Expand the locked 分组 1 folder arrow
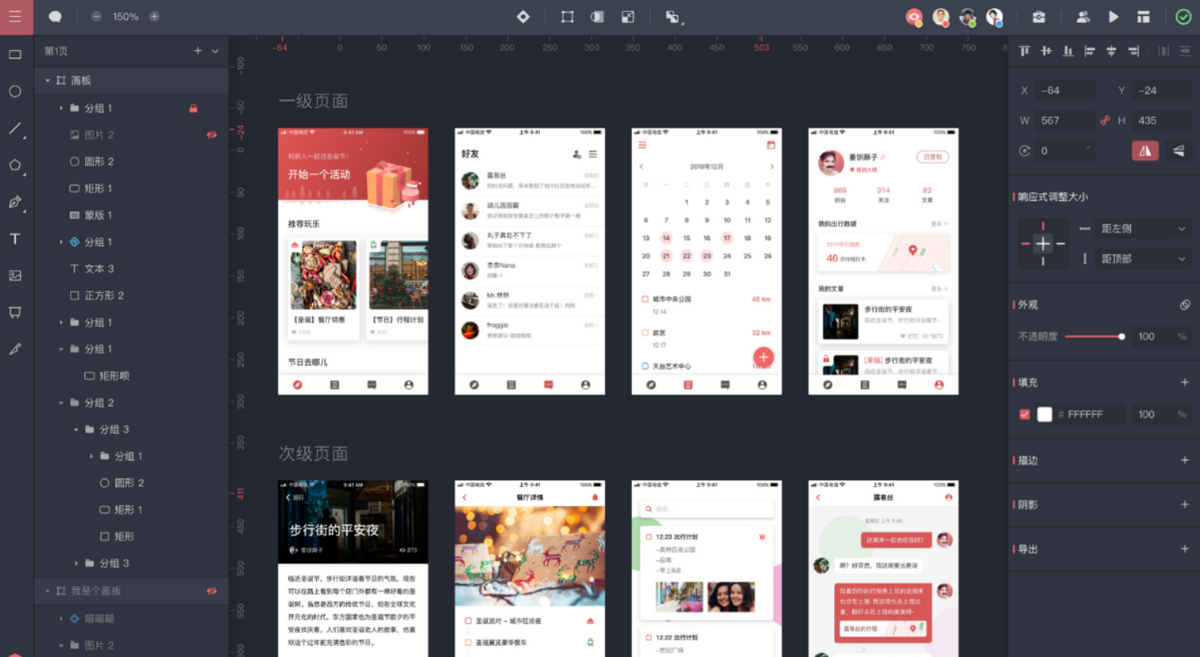1200x657 pixels. [60, 108]
